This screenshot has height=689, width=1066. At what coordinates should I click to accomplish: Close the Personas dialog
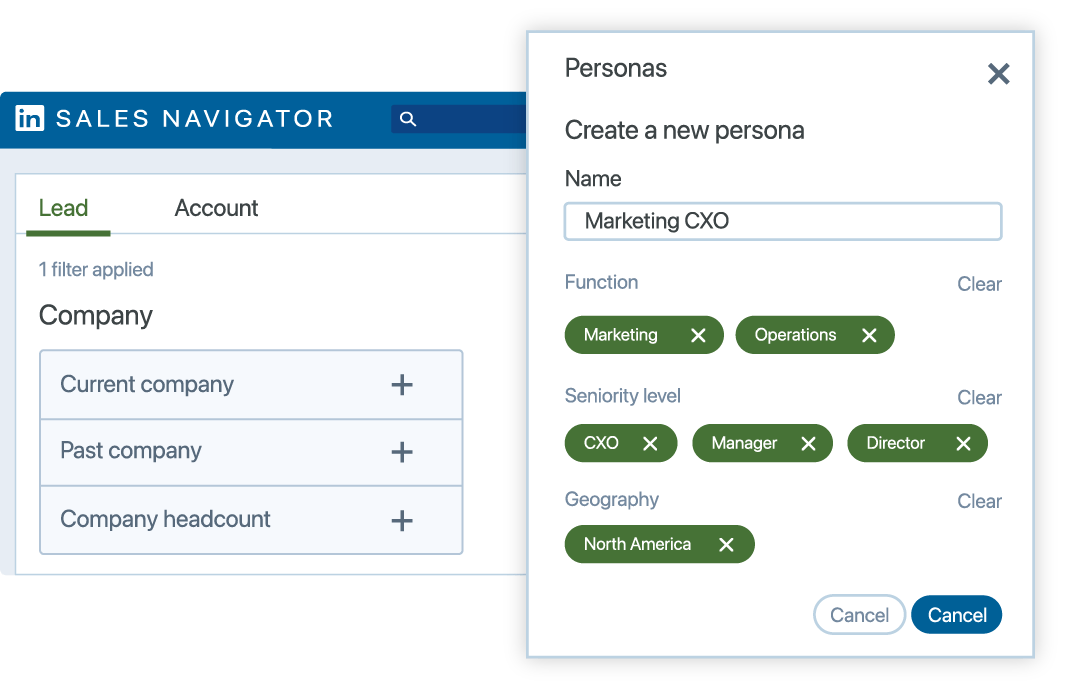998,73
